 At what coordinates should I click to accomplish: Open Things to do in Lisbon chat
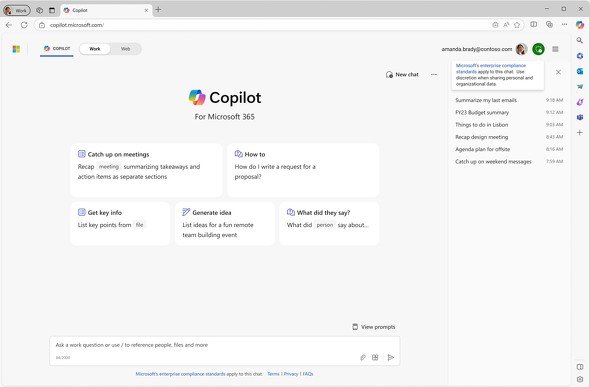click(x=509, y=125)
